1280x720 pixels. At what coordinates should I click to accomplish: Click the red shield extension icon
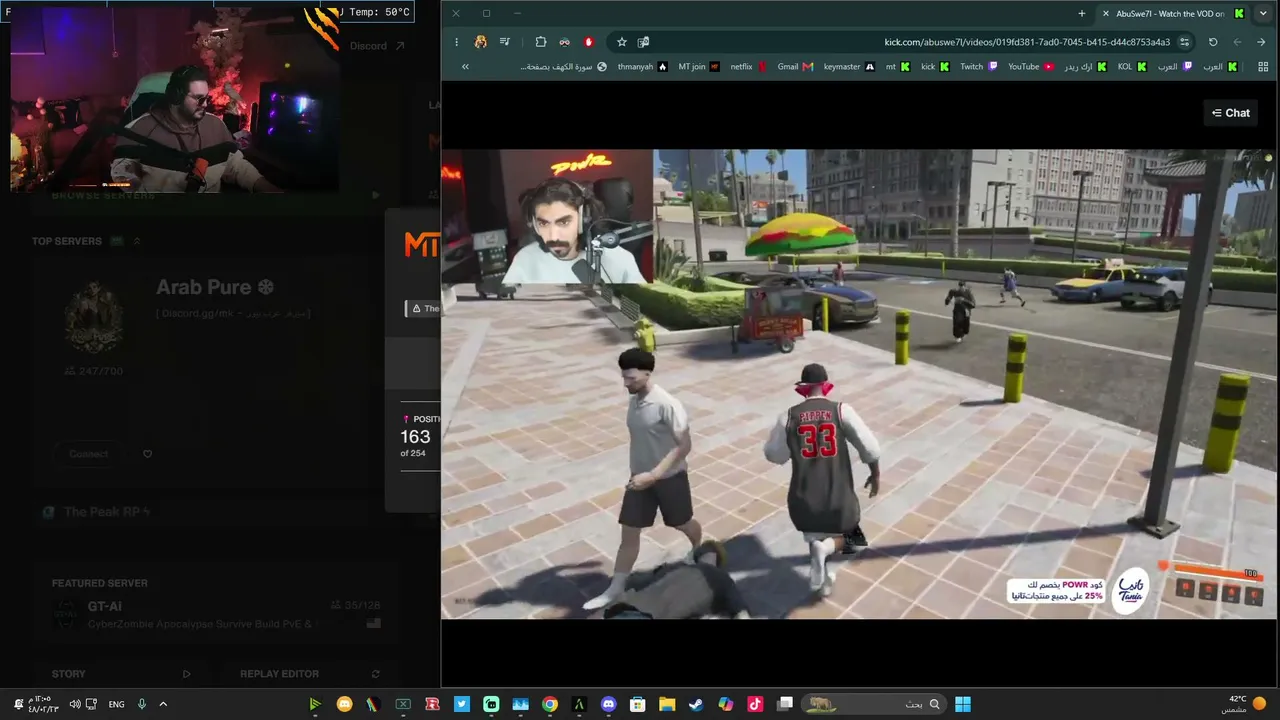coord(589,42)
